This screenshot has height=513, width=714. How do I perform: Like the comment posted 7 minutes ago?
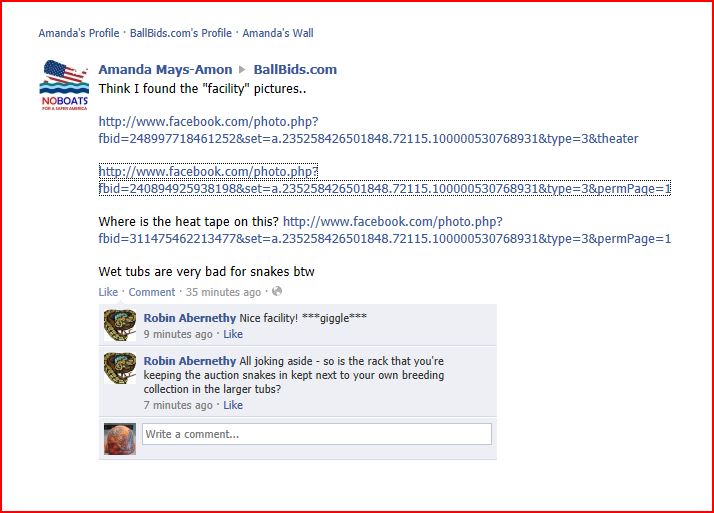[x=233, y=405]
